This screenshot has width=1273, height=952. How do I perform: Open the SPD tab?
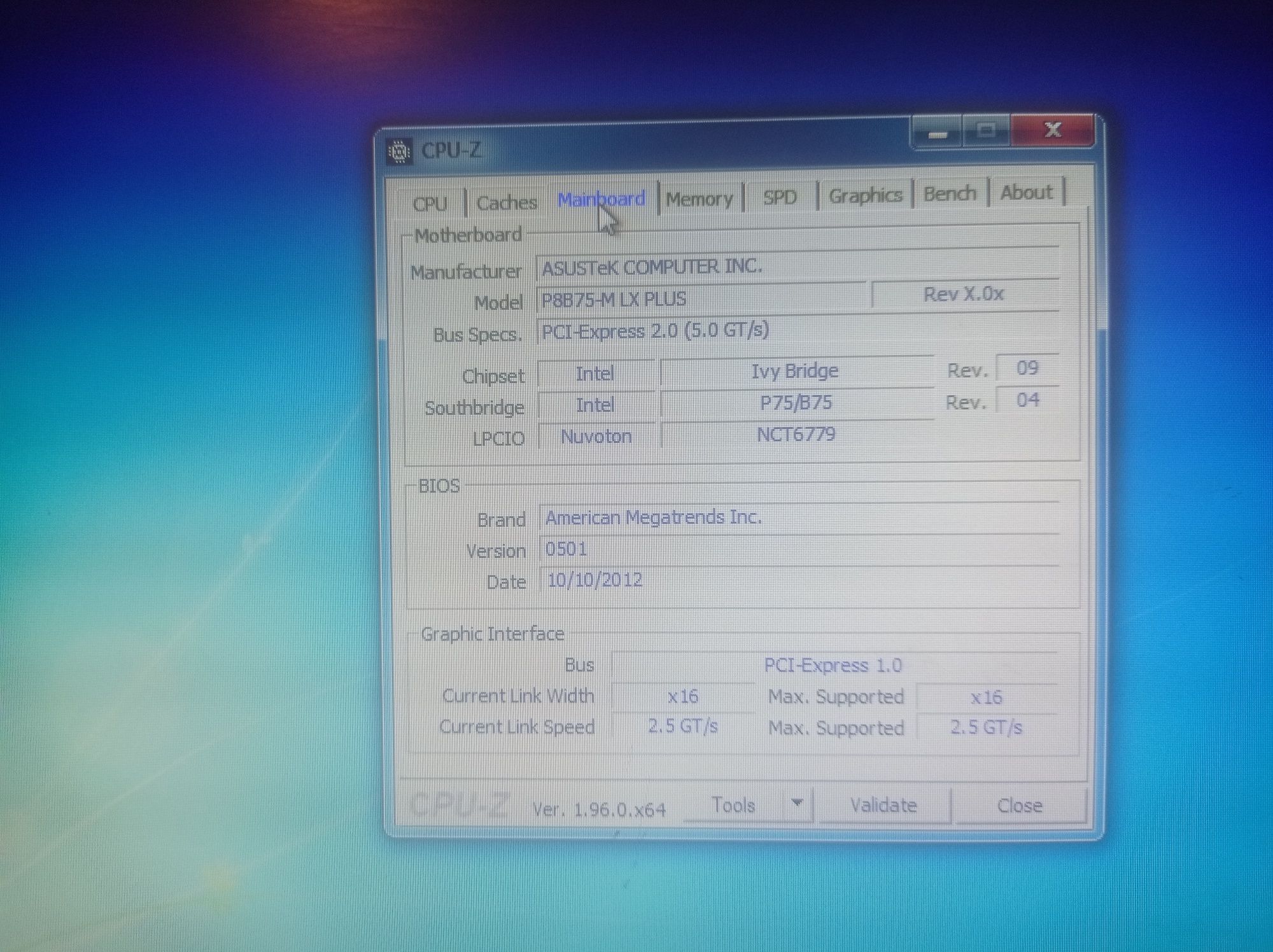click(780, 197)
